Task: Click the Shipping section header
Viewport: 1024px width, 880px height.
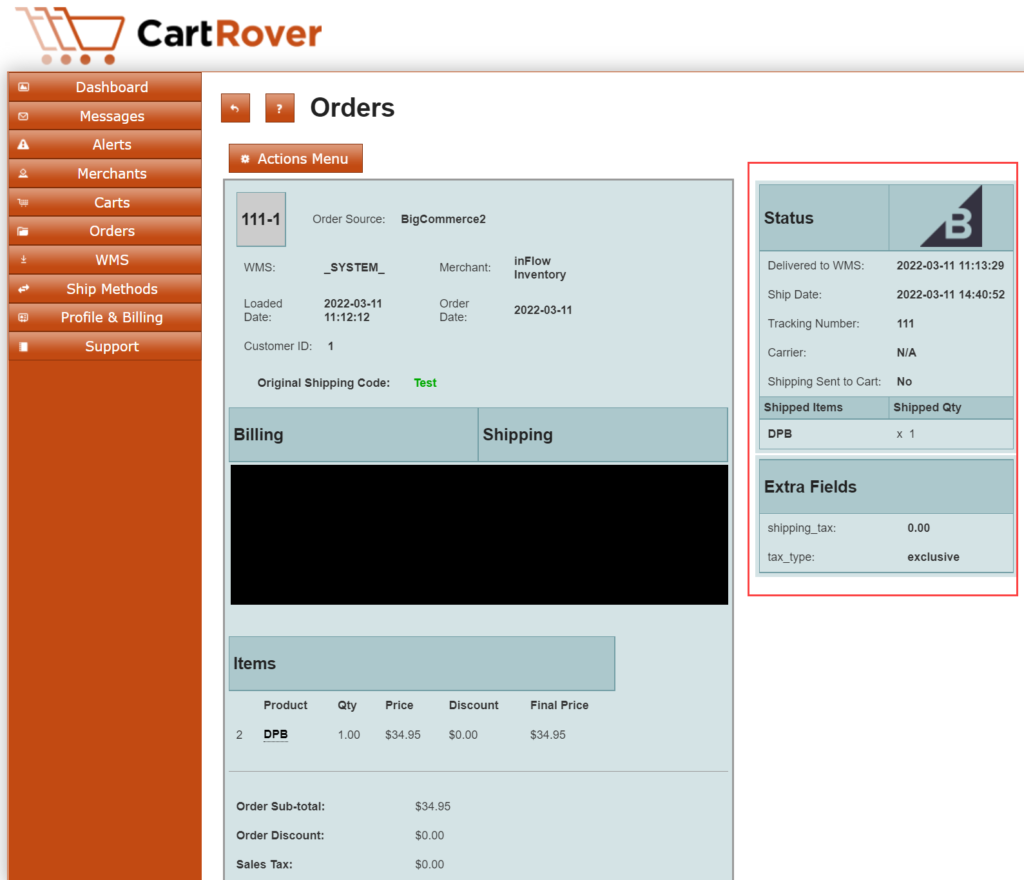Action: [x=603, y=435]
